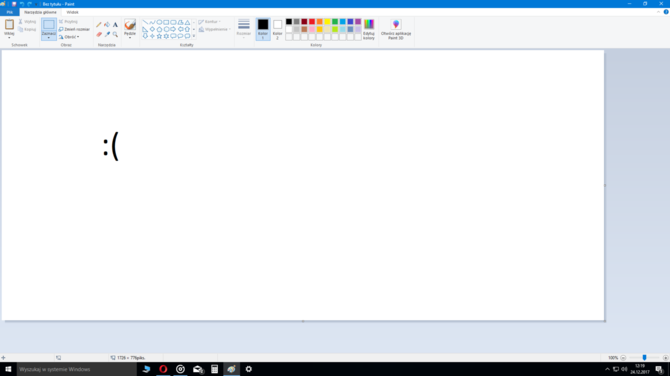Open Opera browser from taskbar
Viewport: 670px width, 376px height.
point(163,369)
